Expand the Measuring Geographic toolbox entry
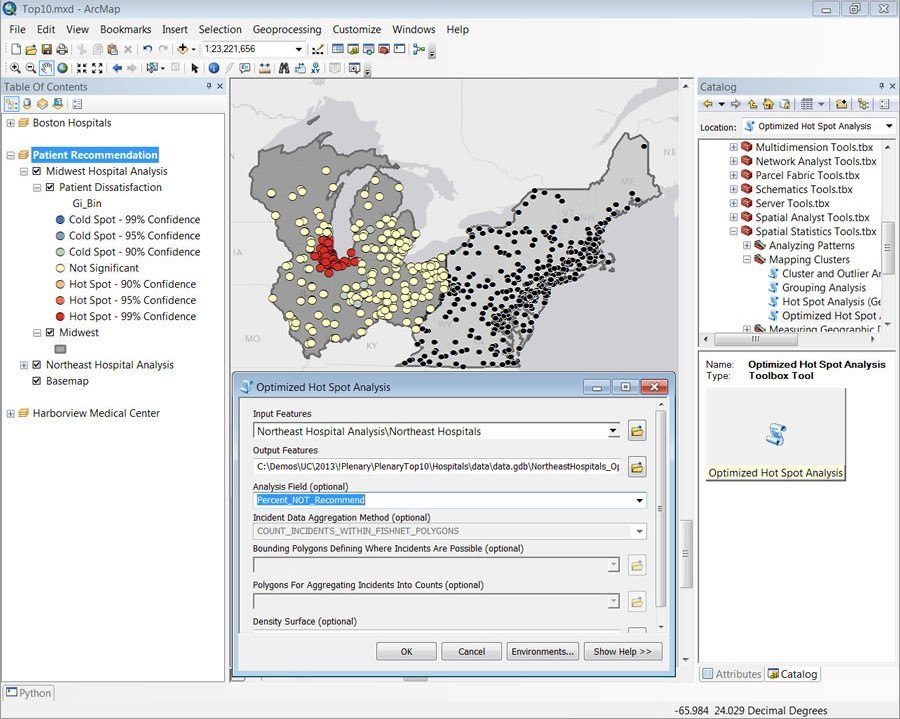900x719 pixels. click(746, 329)
